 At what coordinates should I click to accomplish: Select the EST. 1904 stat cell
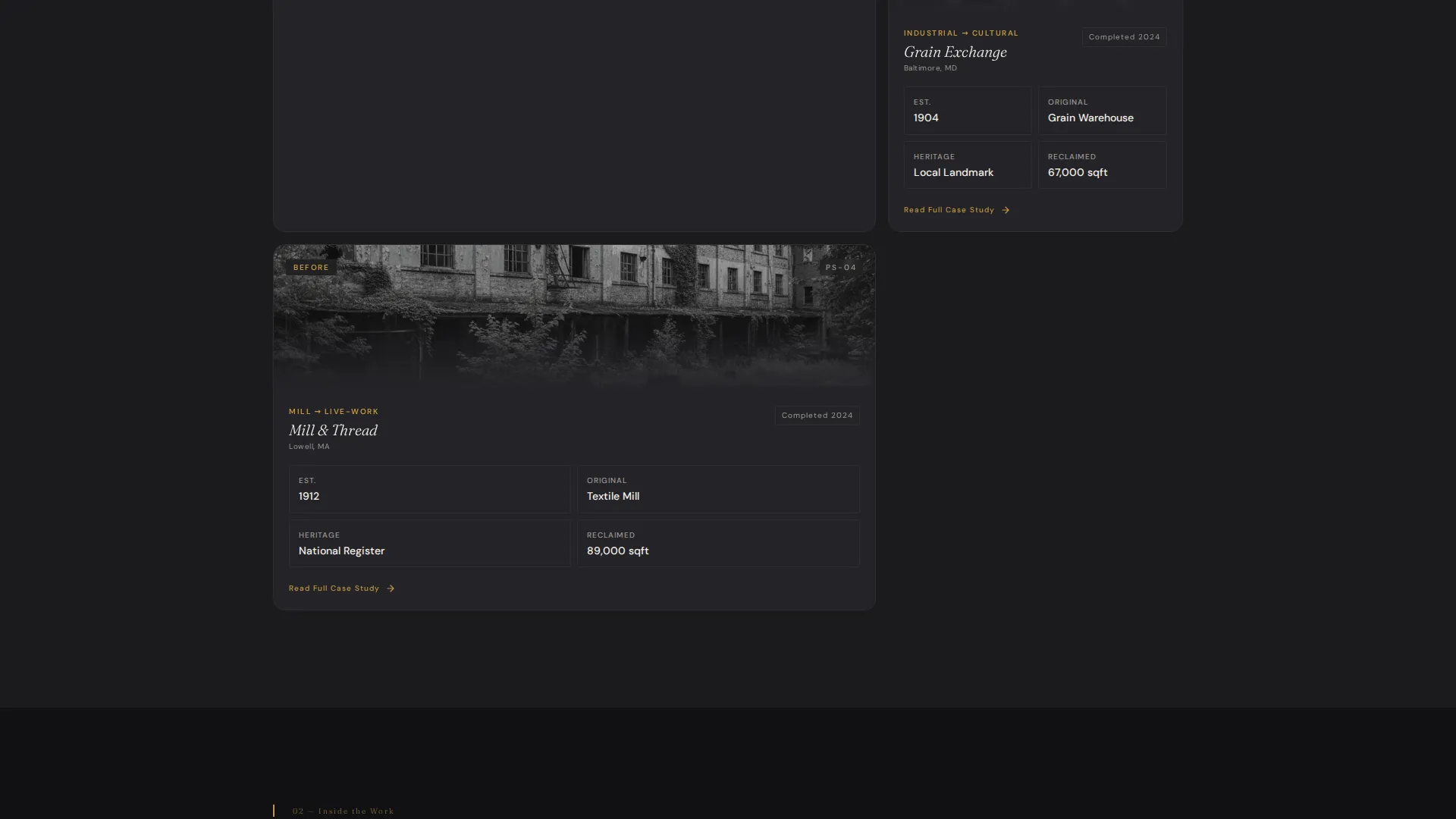point(967,111)
